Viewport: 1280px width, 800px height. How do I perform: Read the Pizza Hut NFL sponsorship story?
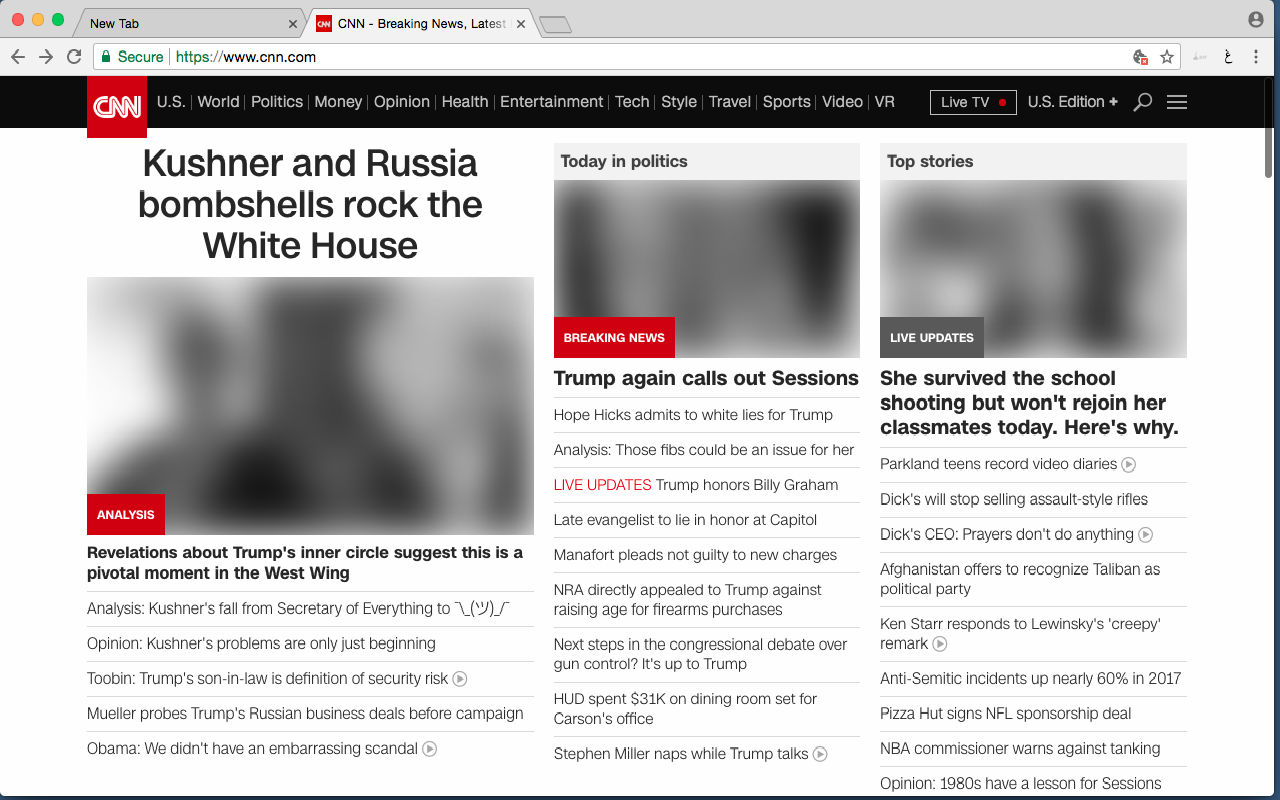[x=1006, y=714]
